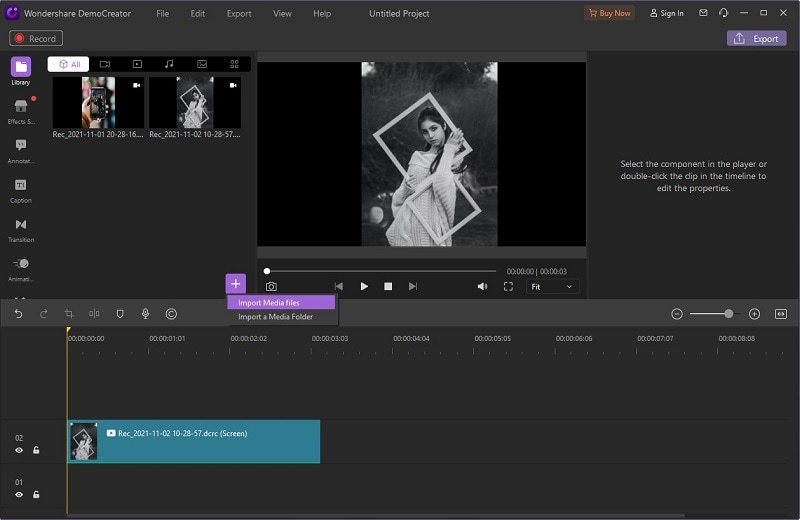The image size is (800, 520).
Task: Open the Transition panel
Action: (20, 228)
